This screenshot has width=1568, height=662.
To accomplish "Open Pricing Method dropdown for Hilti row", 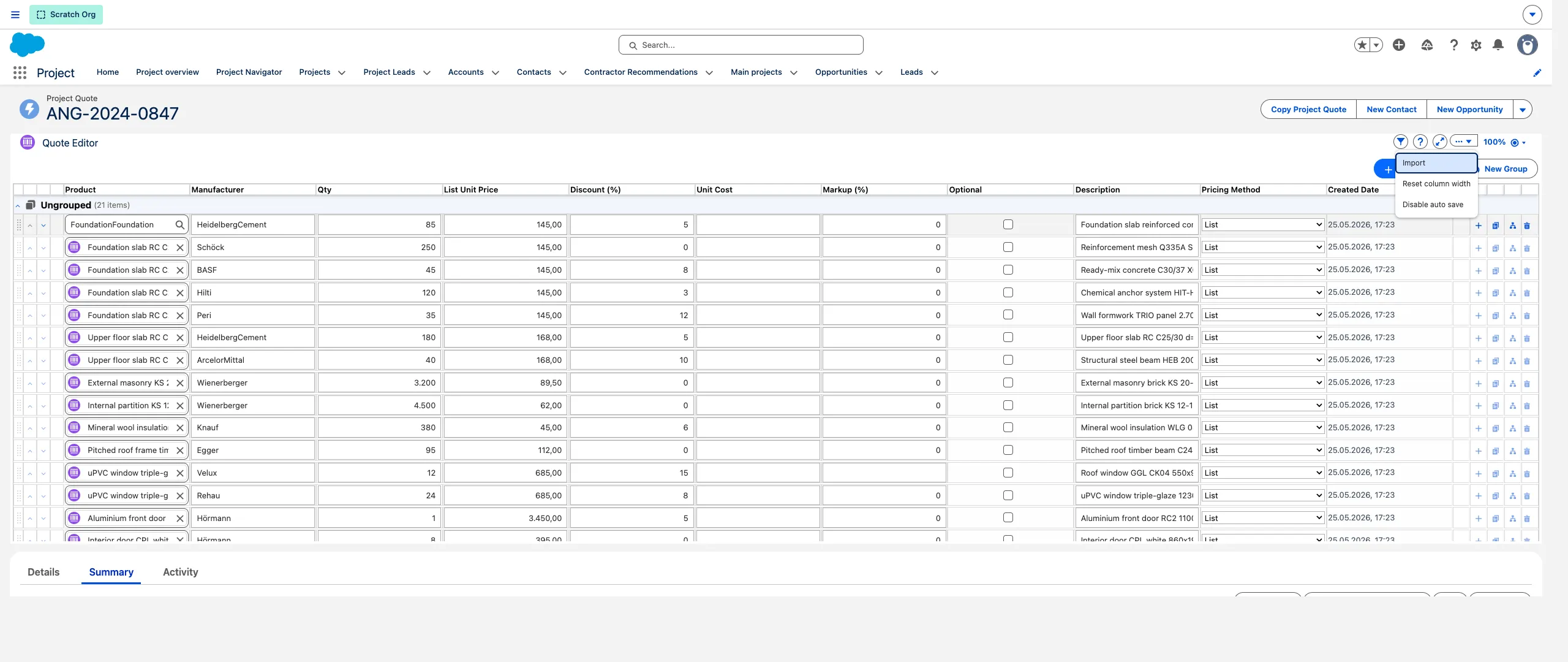I will pos(1262,293).
